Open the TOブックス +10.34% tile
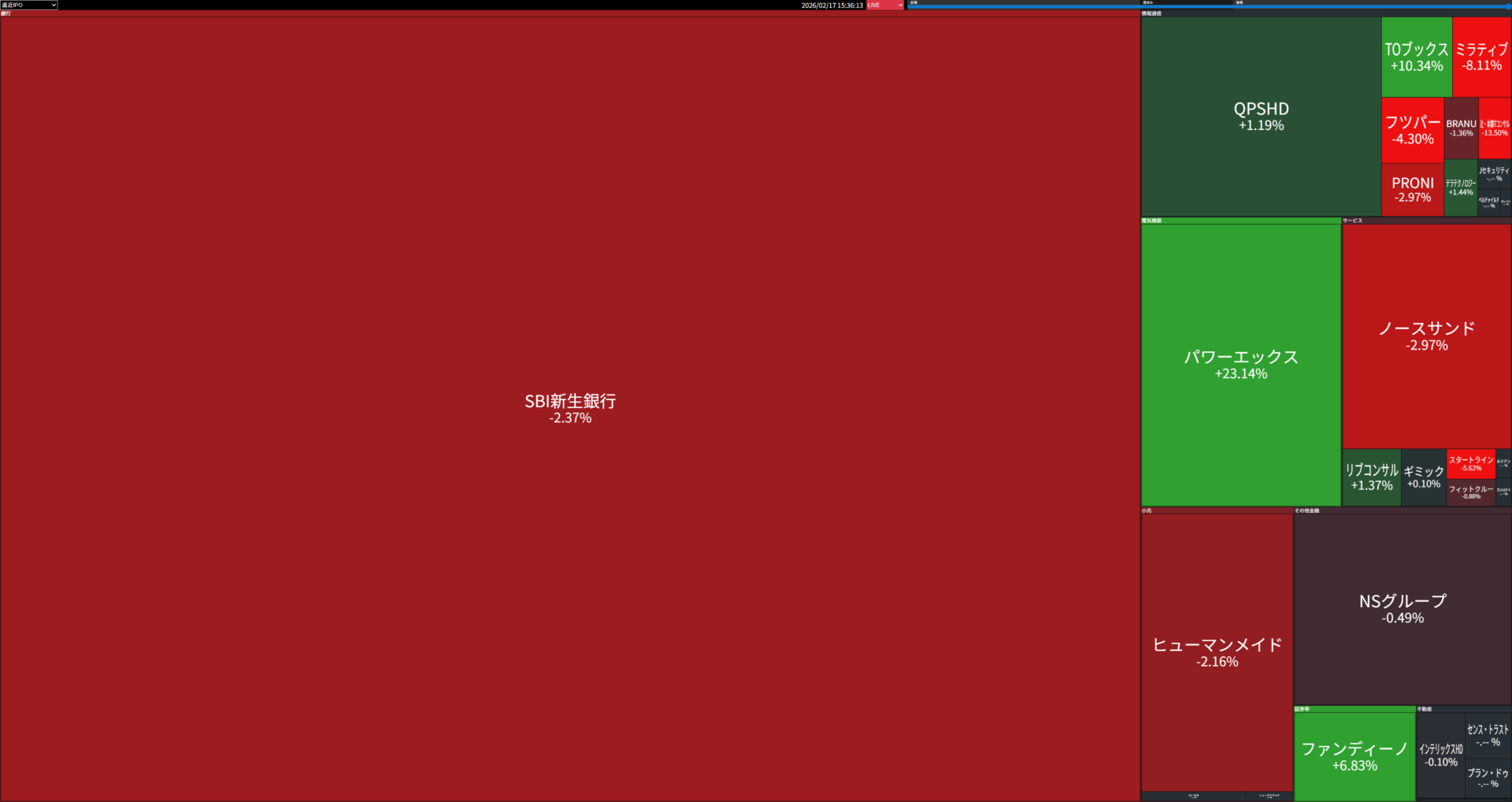The width and height of the screenshot is (1512, 802). (1416, 57)
